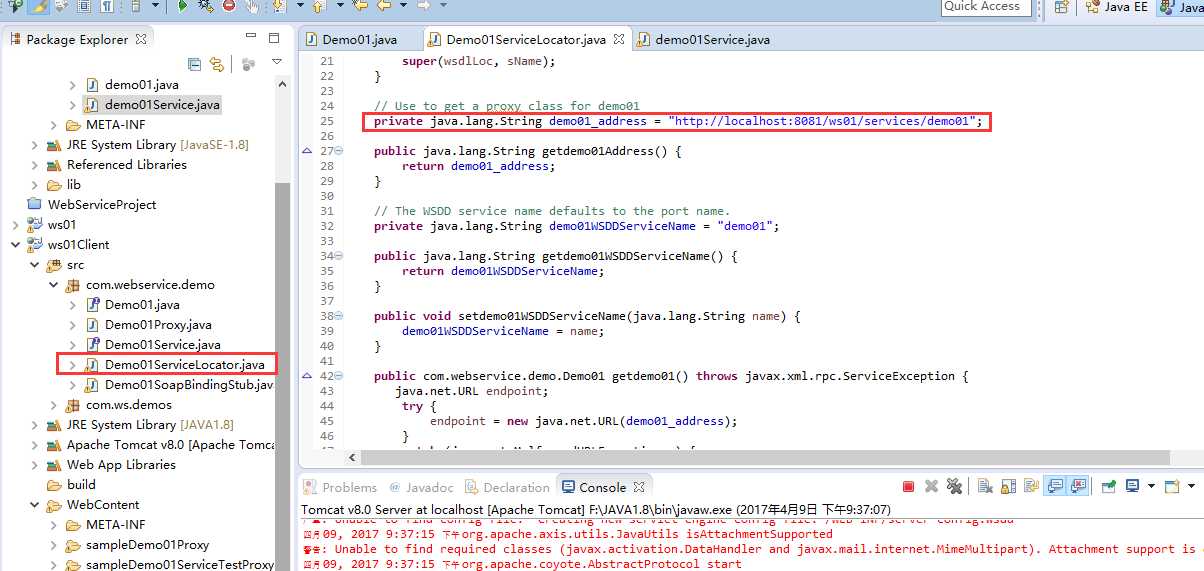Expand the Apache Tomcat v8.0 library node
This screenshot has width=1204, height=571.
tap(34, 445)
